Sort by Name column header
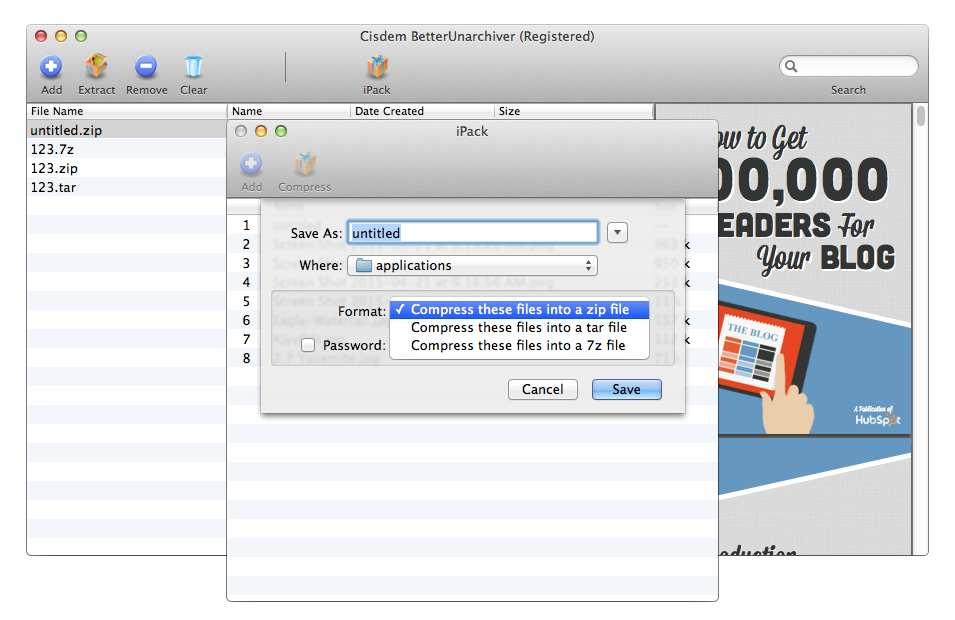Screen dimensions: 955x620 click(289, 111)
